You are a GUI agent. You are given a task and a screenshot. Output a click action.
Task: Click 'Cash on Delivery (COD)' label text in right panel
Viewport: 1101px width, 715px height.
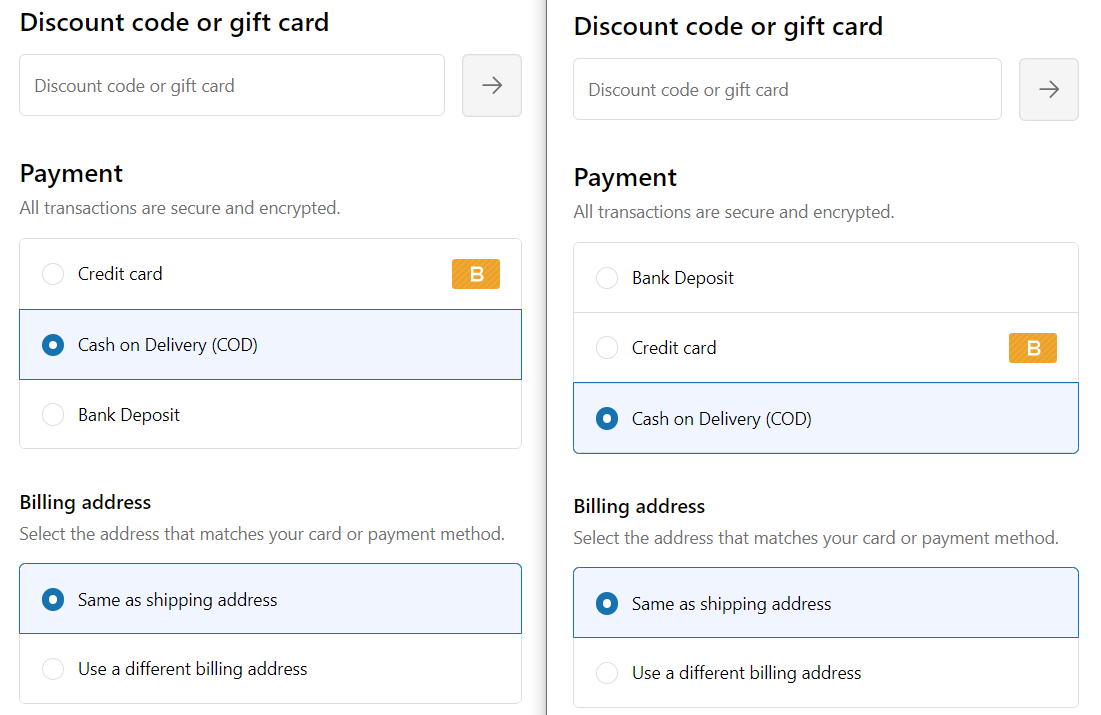[721, 419]
